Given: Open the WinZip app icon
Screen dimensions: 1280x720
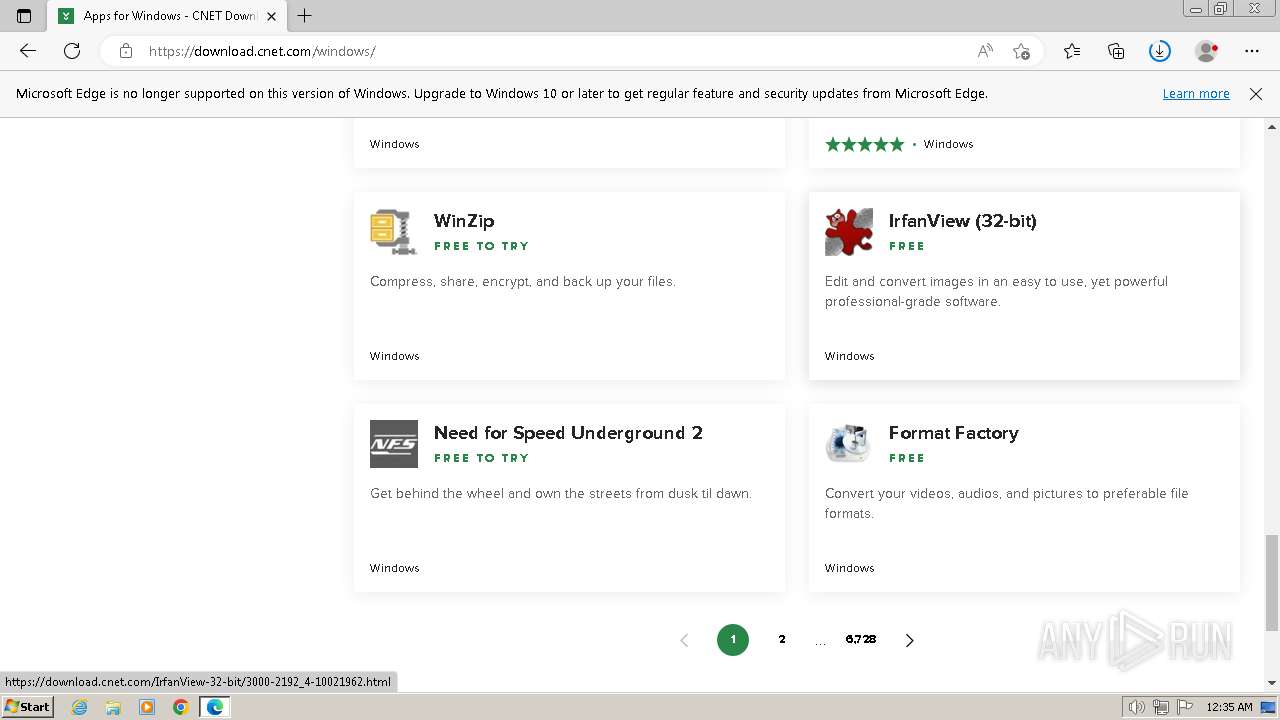Looking at the screenshot, I should 394,232.
